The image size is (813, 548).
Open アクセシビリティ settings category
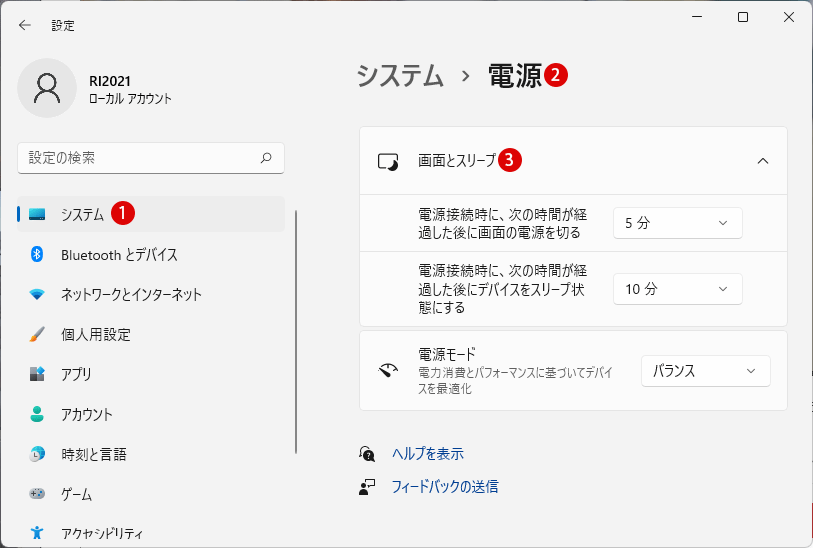tap(151, 532)
